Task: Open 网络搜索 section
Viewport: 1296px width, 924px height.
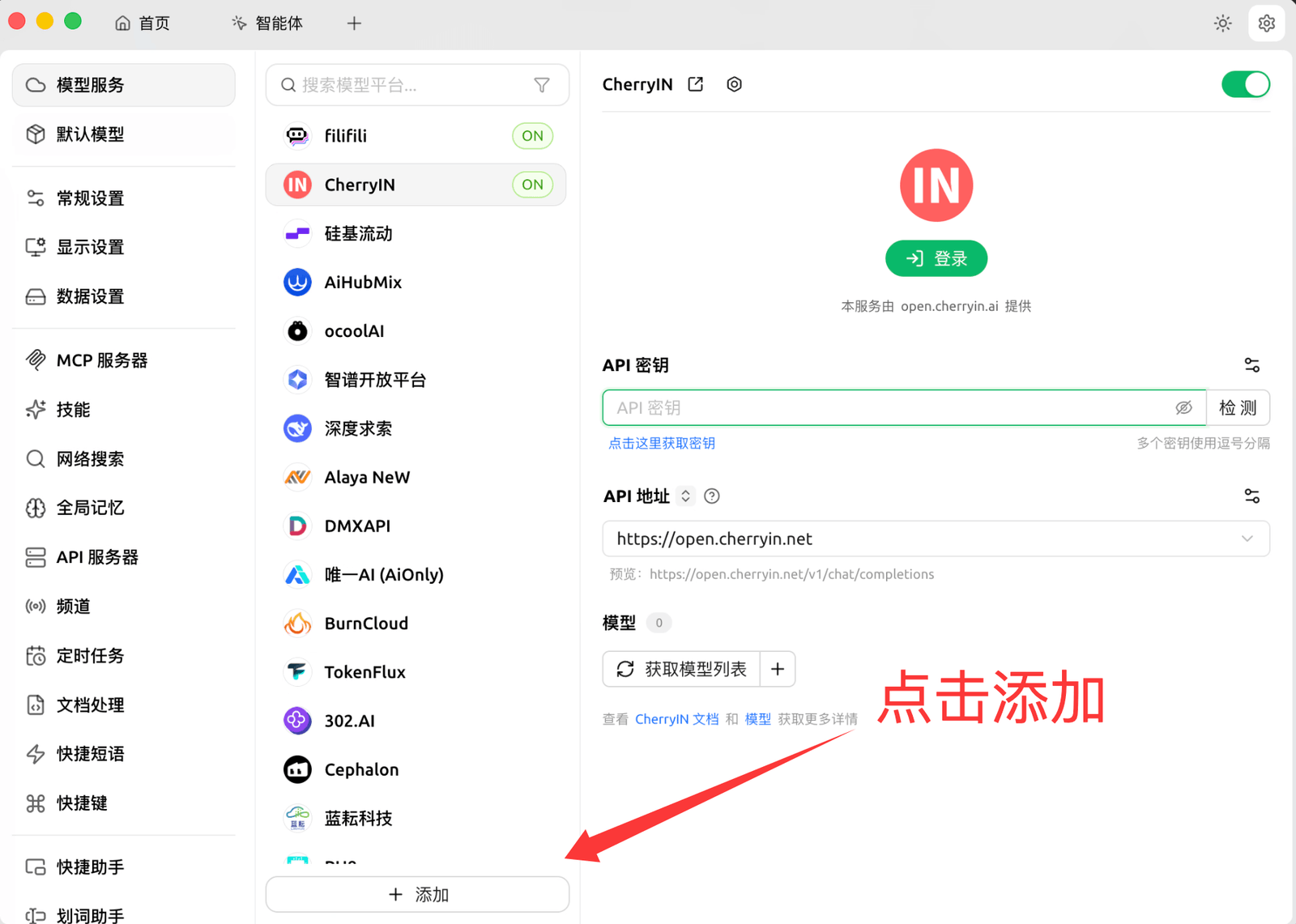Action: (x=124, y=459)
